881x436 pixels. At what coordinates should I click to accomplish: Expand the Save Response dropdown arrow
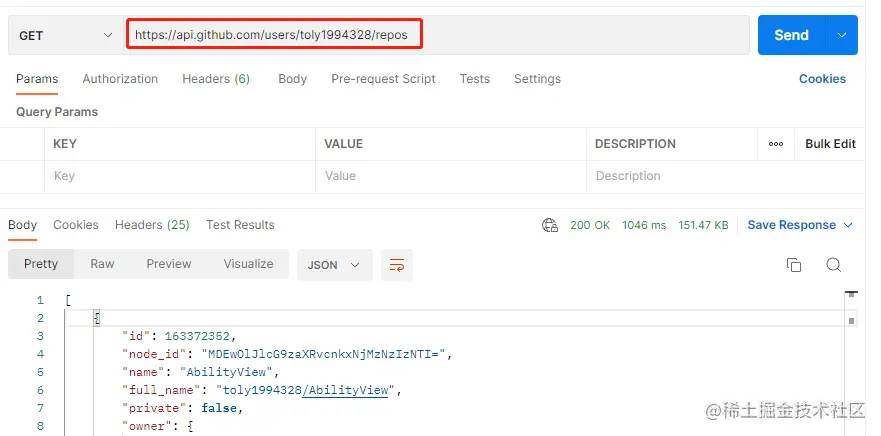(x=848, y=225)
